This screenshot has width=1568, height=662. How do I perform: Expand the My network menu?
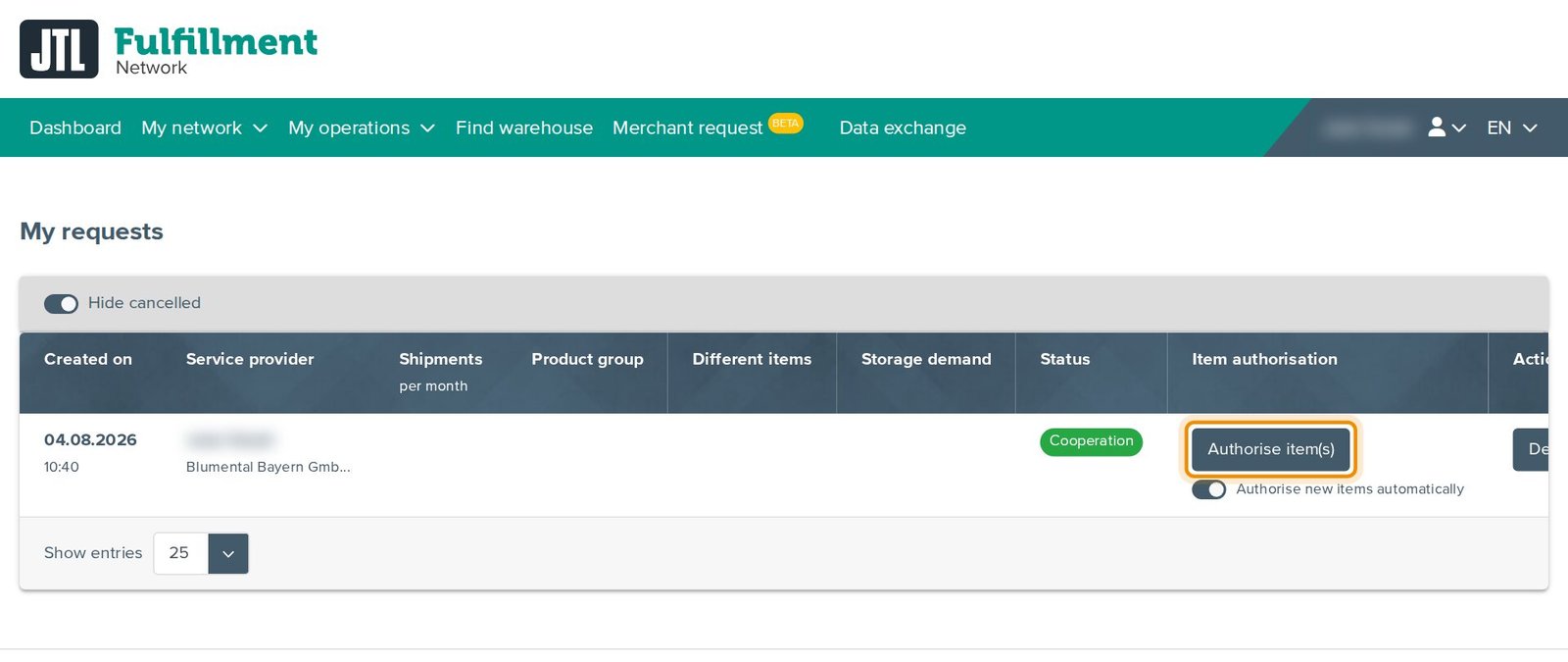point(204,127)
